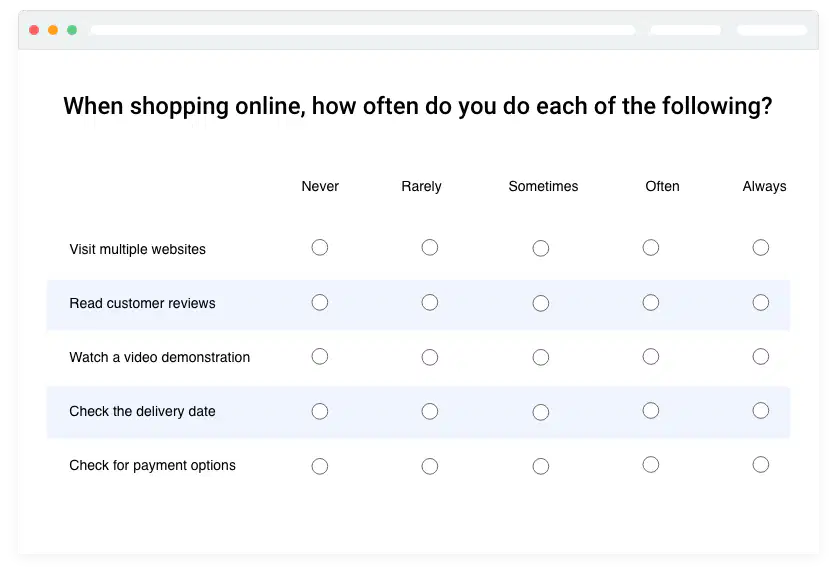Click the green maximize window dot

click(x=72, y=30)
